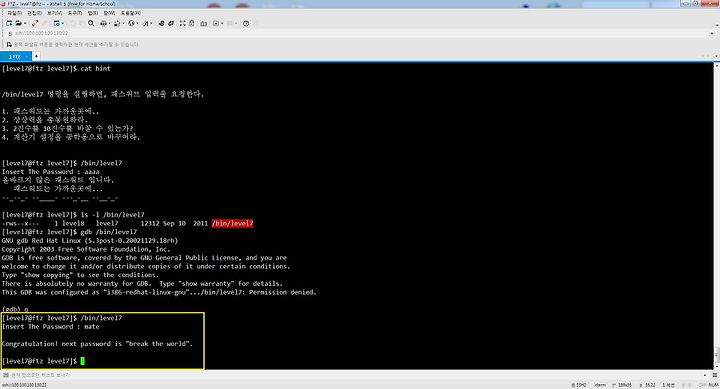The height and width of the screenshot is (389, 720).
Task: Click the ssh://100.100.100.130:22 status text
Action: coord(24,385)
